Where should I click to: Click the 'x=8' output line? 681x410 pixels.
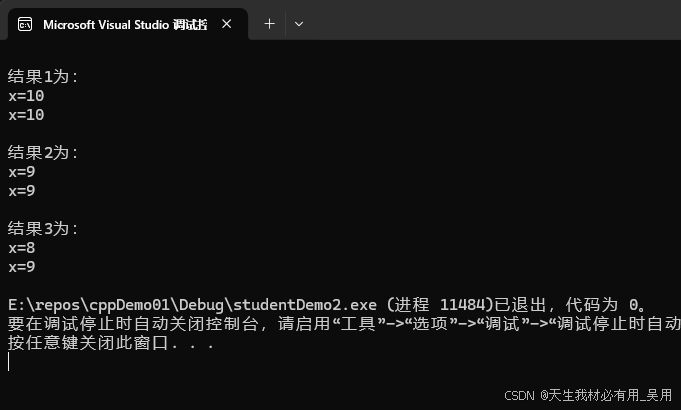(22, 248)
